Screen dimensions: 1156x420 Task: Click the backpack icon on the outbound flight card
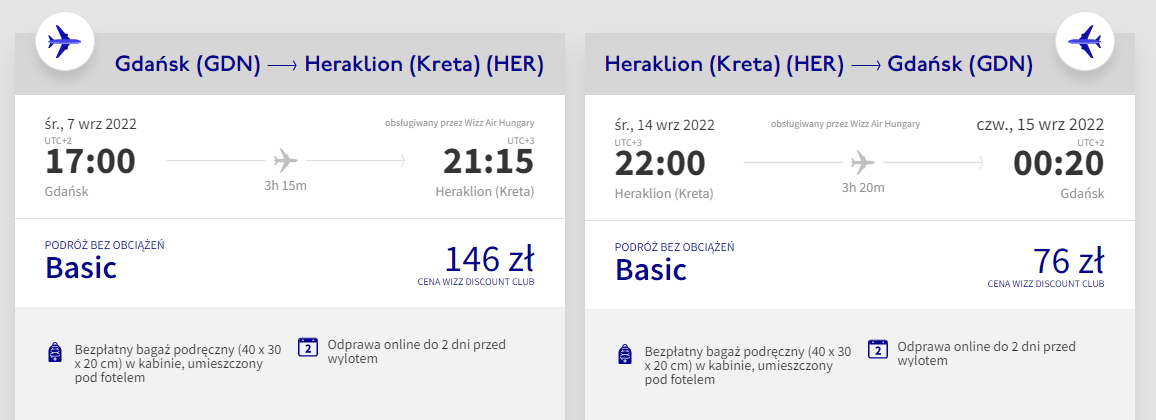click(55, 353)
